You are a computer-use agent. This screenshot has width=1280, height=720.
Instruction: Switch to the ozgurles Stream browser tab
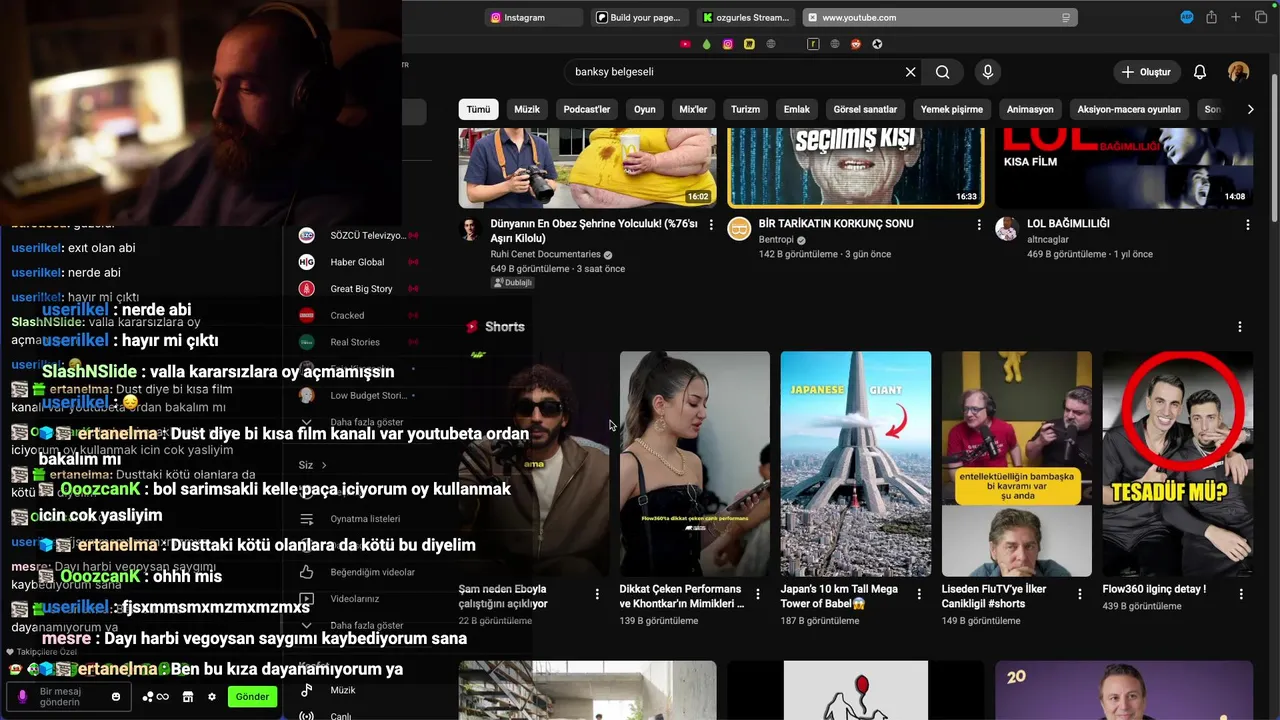coord(745,17)
